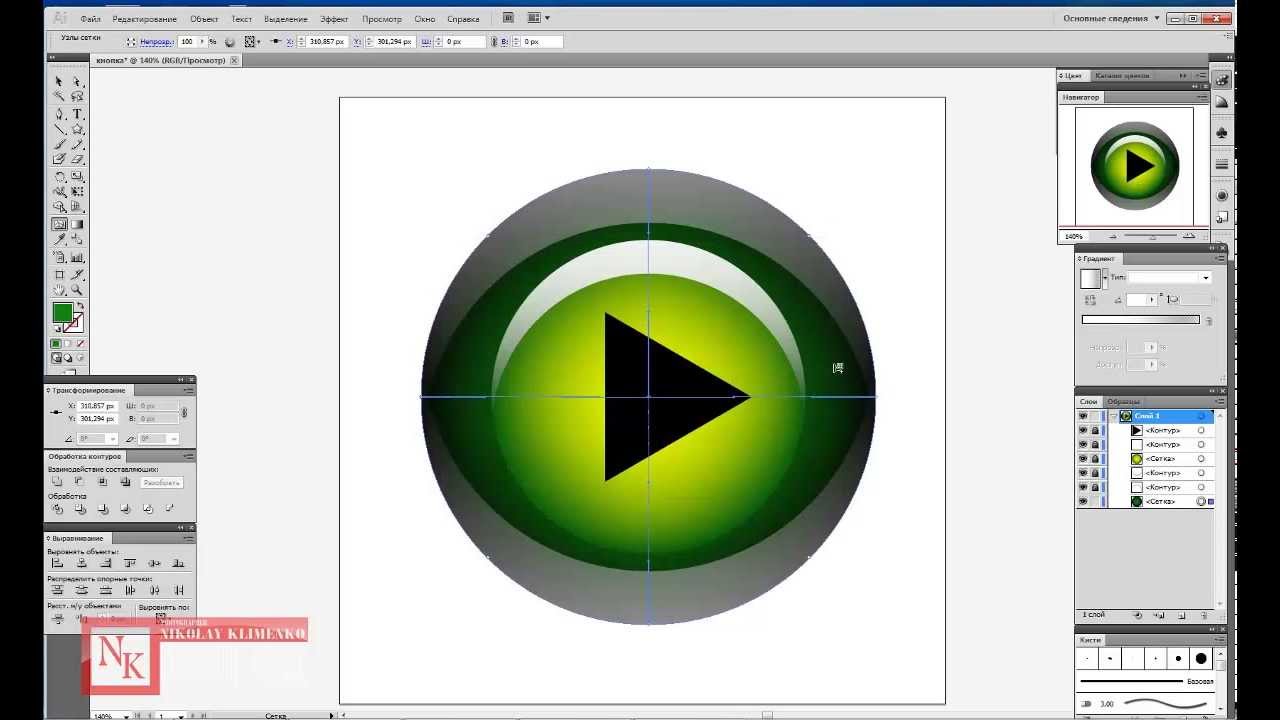The width and height of the screenshot is (1280, 720).
Task: Open the Объект menu
Action: pyautogui.click(x=204, y=19)
